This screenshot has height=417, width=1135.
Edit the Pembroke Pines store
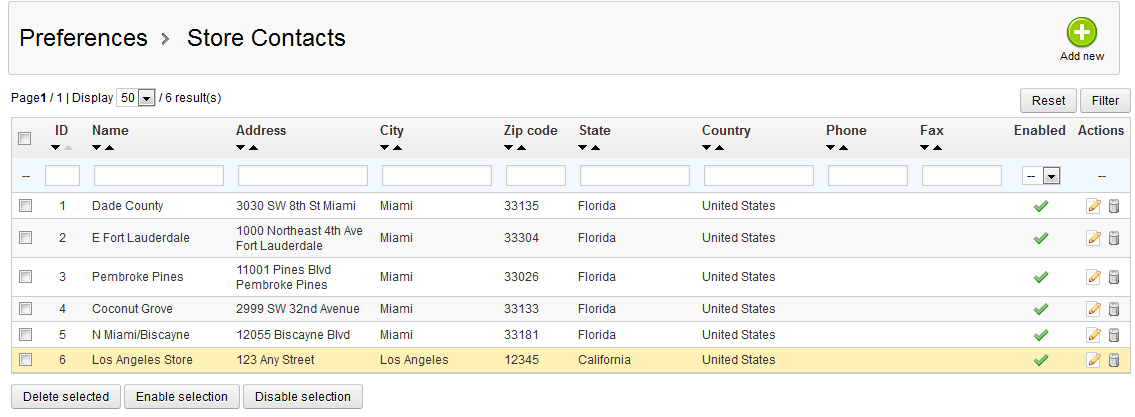(x=1094, y=277)
